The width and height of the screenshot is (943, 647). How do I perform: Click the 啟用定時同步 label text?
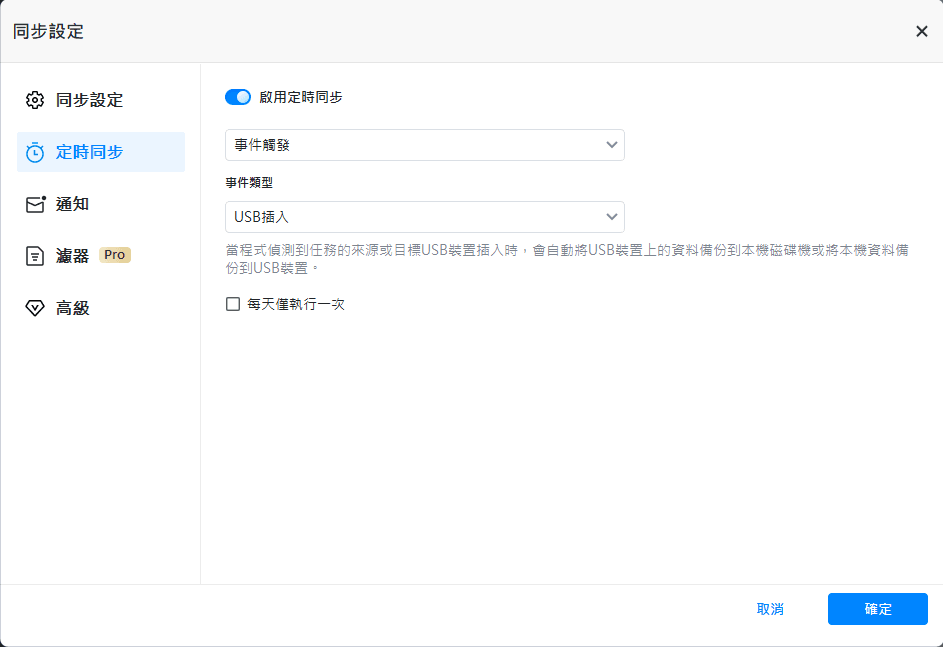point(301,97)
